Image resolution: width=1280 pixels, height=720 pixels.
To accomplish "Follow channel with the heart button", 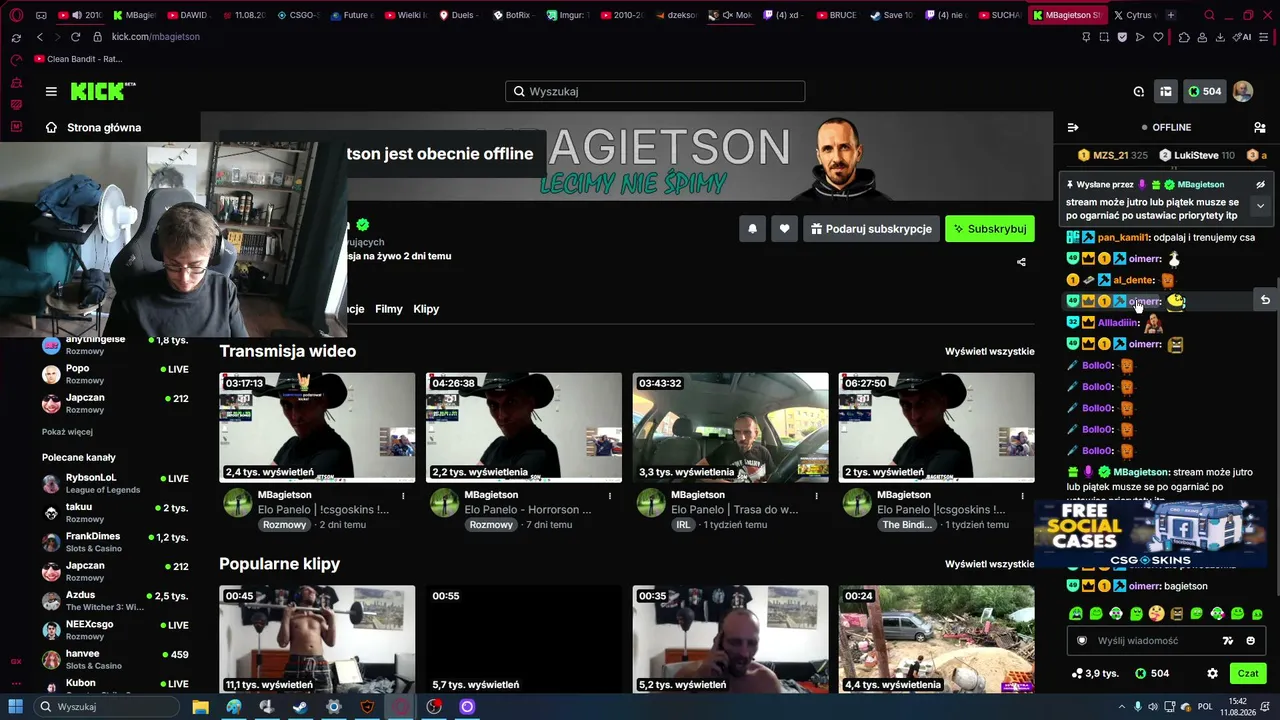I will tap(784, 229).
